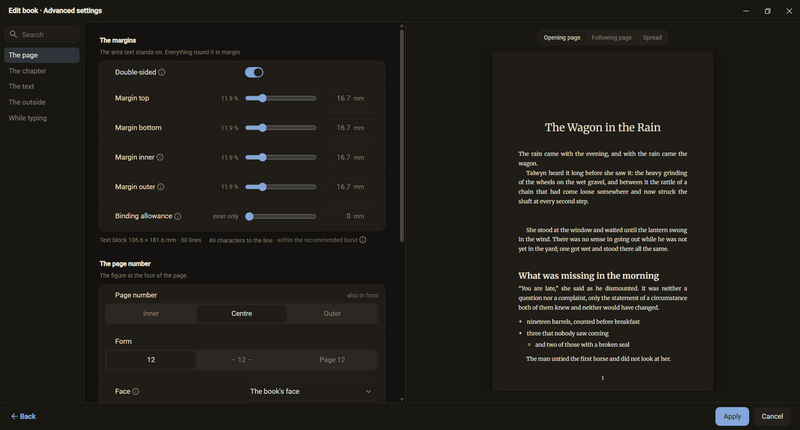Open The outside settings section

pos(42,102)
